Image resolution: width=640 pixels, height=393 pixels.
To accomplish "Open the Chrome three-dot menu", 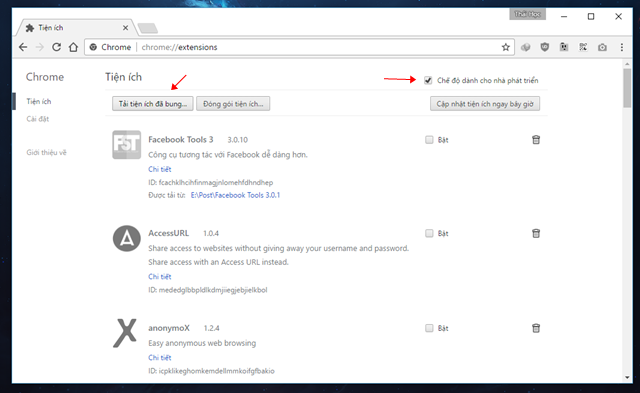I will (622, 47).
